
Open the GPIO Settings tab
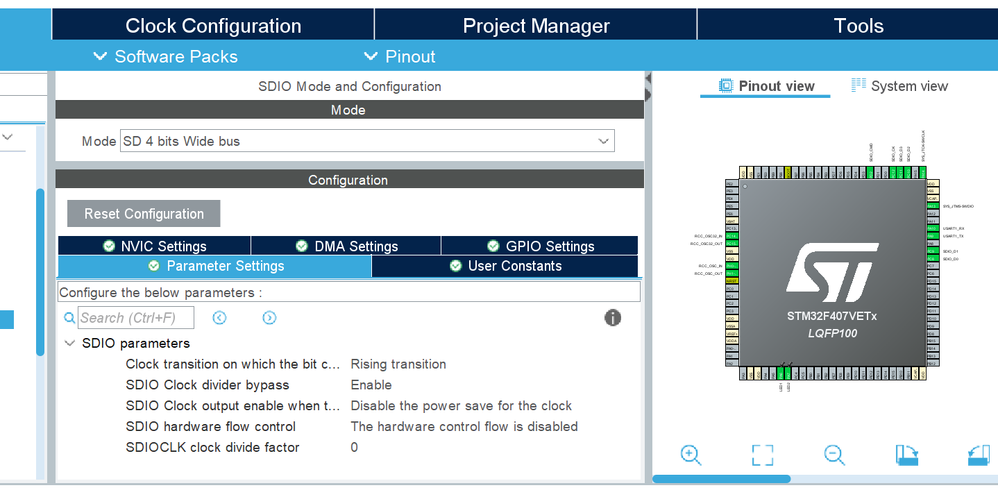tap(540, 246)
